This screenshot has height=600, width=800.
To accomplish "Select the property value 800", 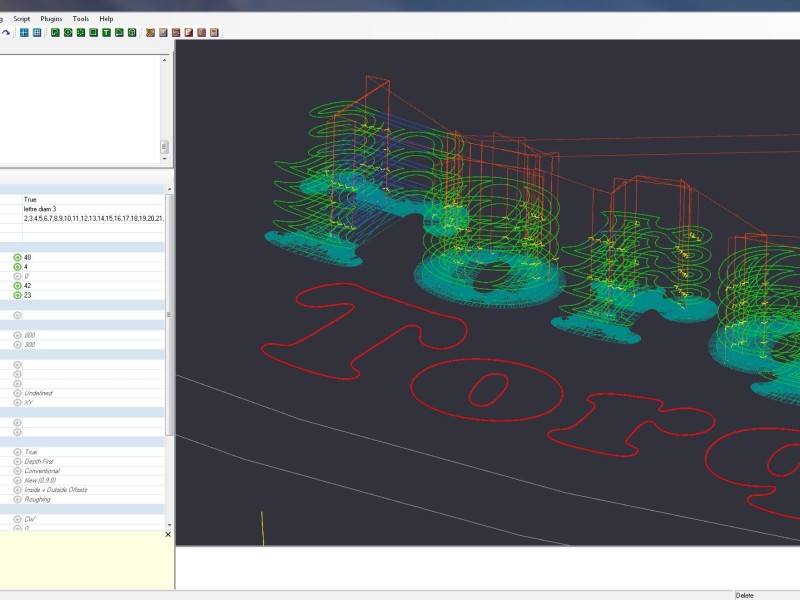I will 30,335.
